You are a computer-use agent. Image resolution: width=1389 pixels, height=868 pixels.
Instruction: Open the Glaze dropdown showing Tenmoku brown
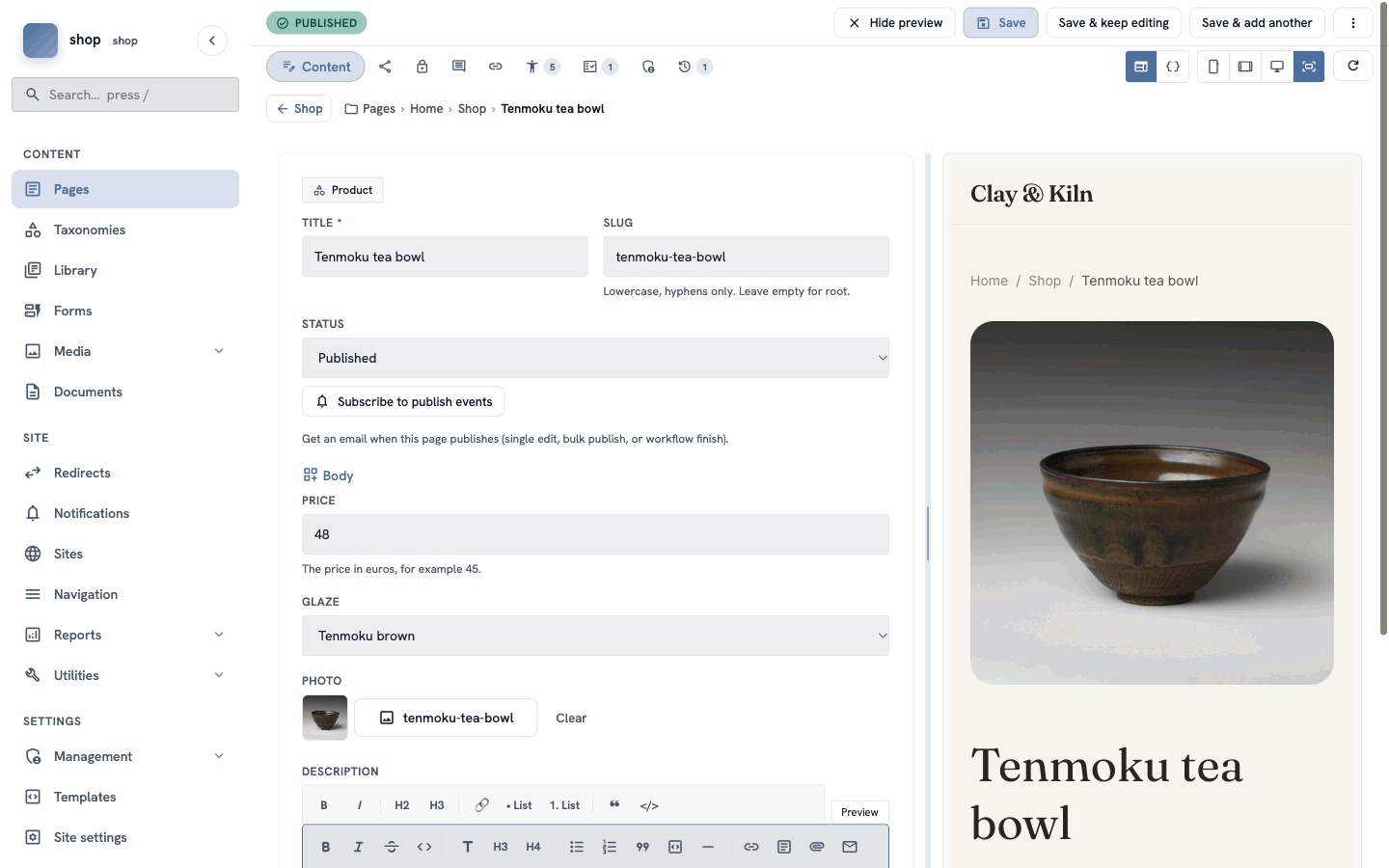click(595, 636)
